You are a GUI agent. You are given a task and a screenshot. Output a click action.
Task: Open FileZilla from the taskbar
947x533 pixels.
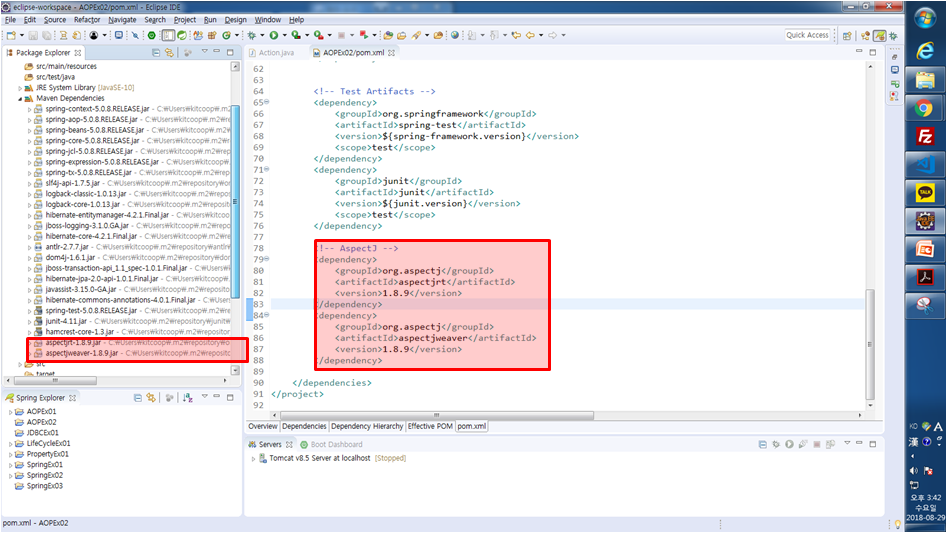click(925, 137)
